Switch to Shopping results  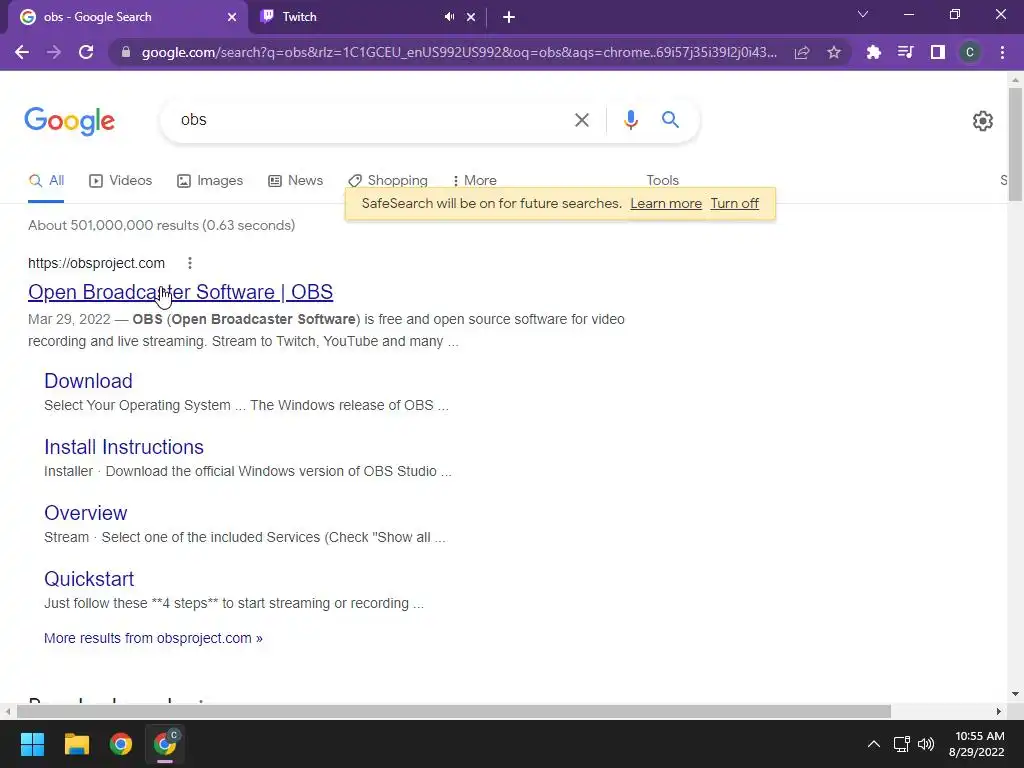[x=388, y=180]
